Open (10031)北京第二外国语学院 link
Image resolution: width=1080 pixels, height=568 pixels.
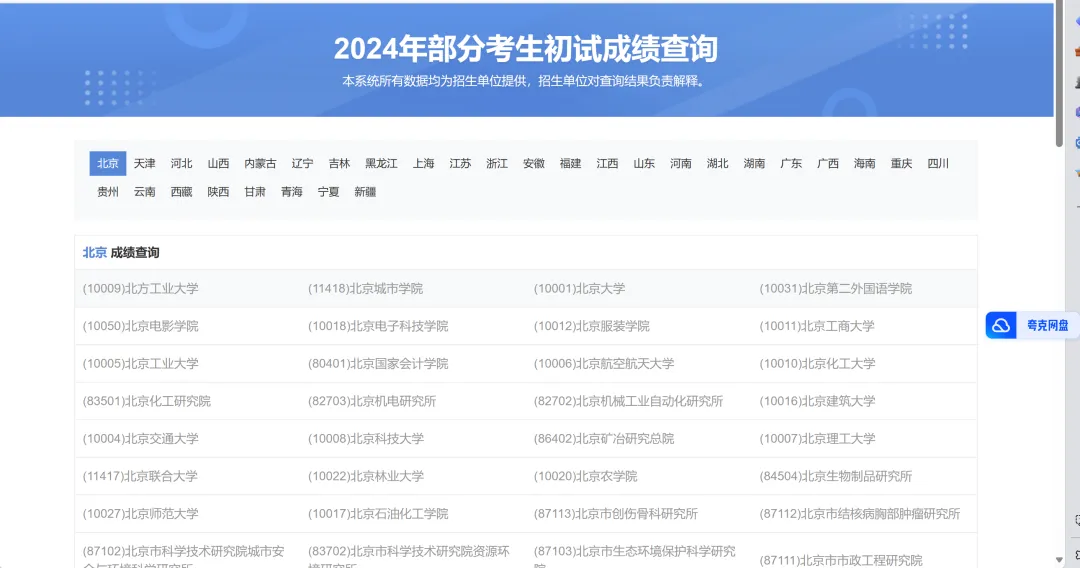(x=835, y=288)
